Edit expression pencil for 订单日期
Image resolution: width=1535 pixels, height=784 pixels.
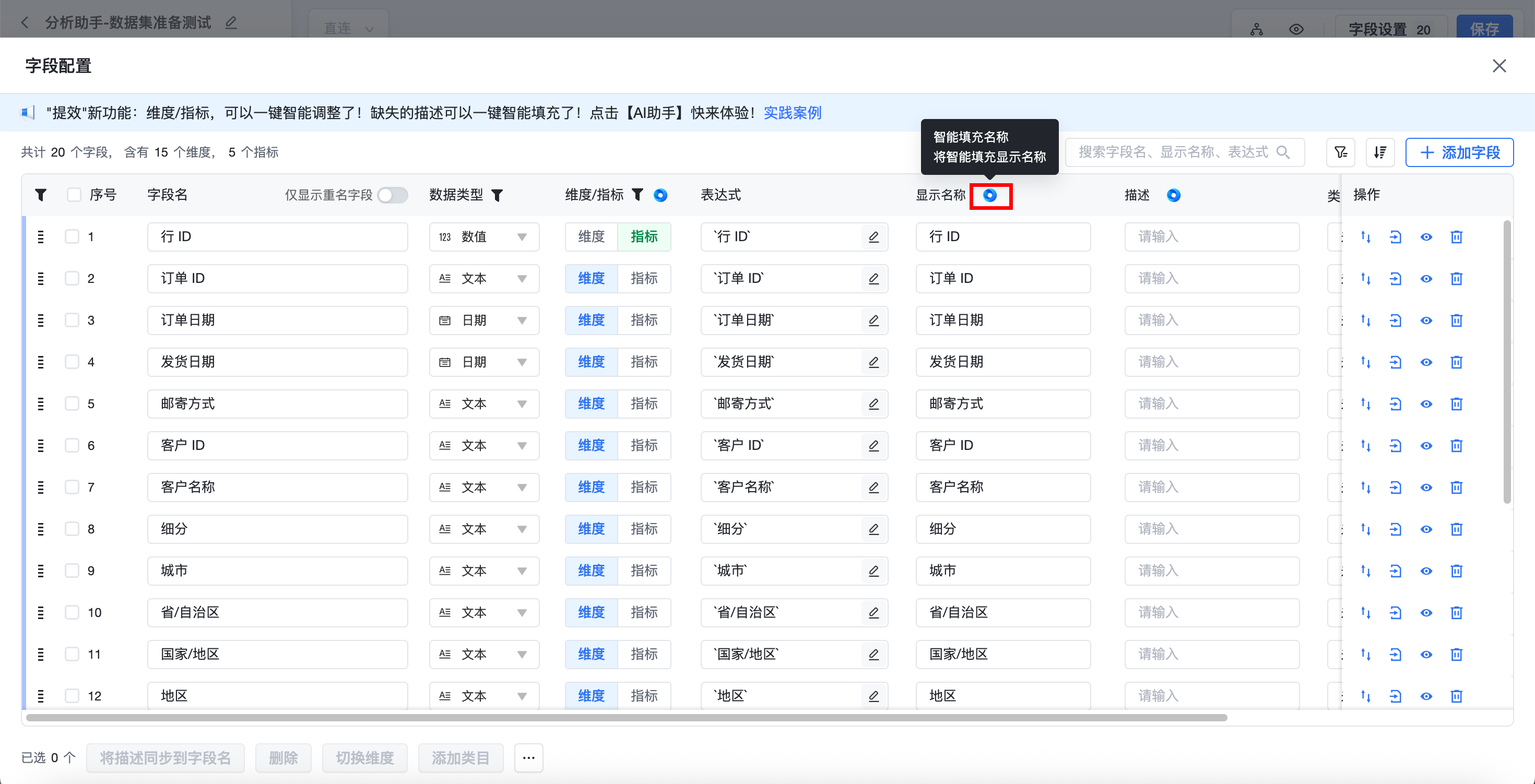coord(873,320)
